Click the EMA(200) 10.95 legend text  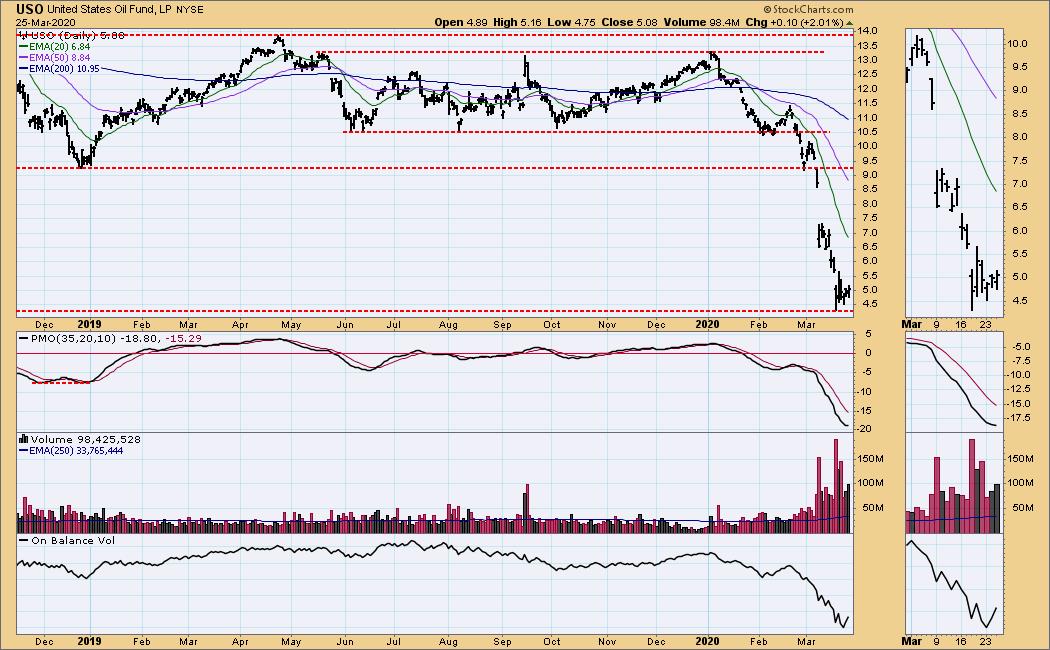point(64,69)
